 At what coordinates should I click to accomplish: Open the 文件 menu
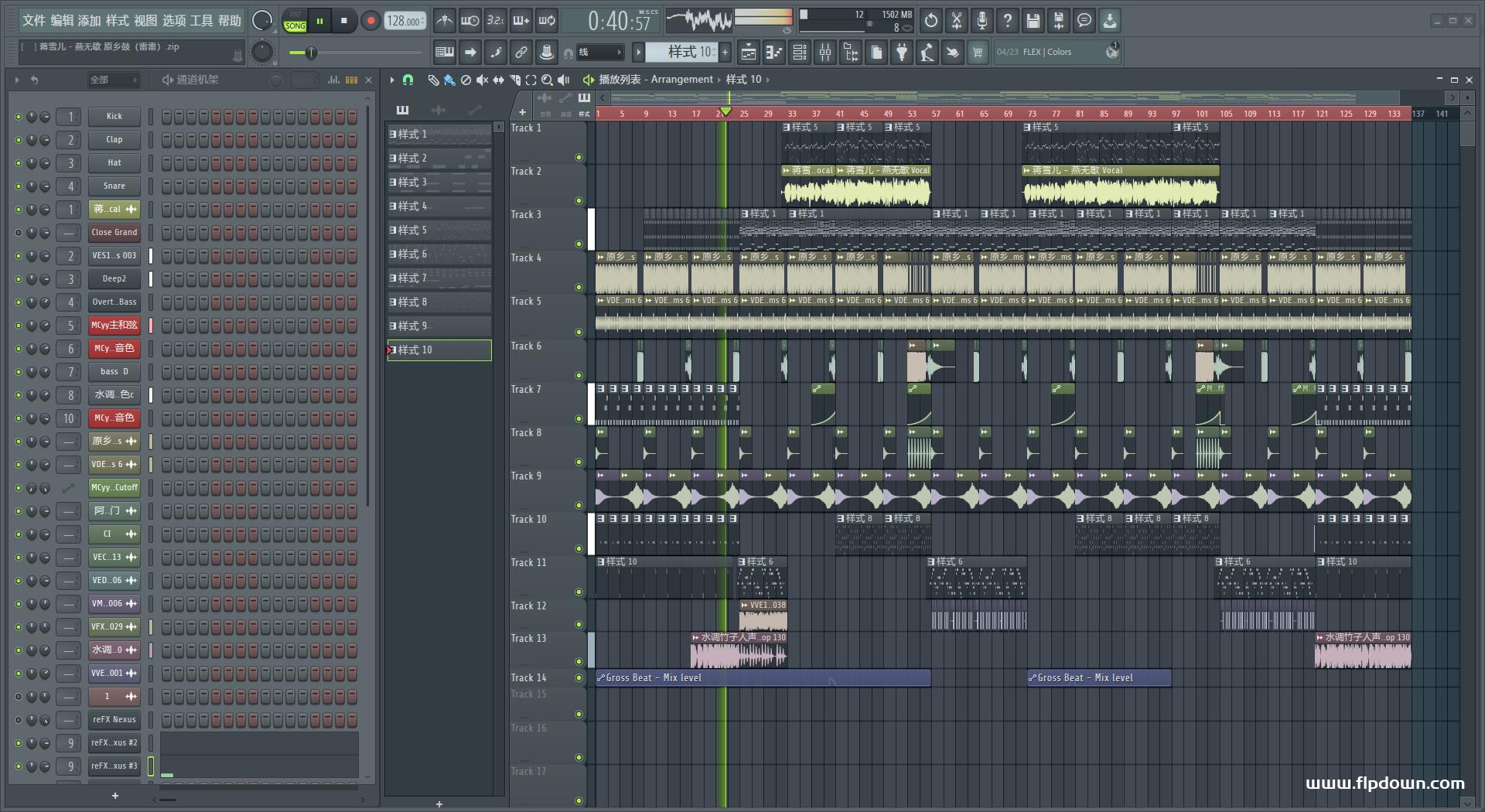tap(34, 21)
